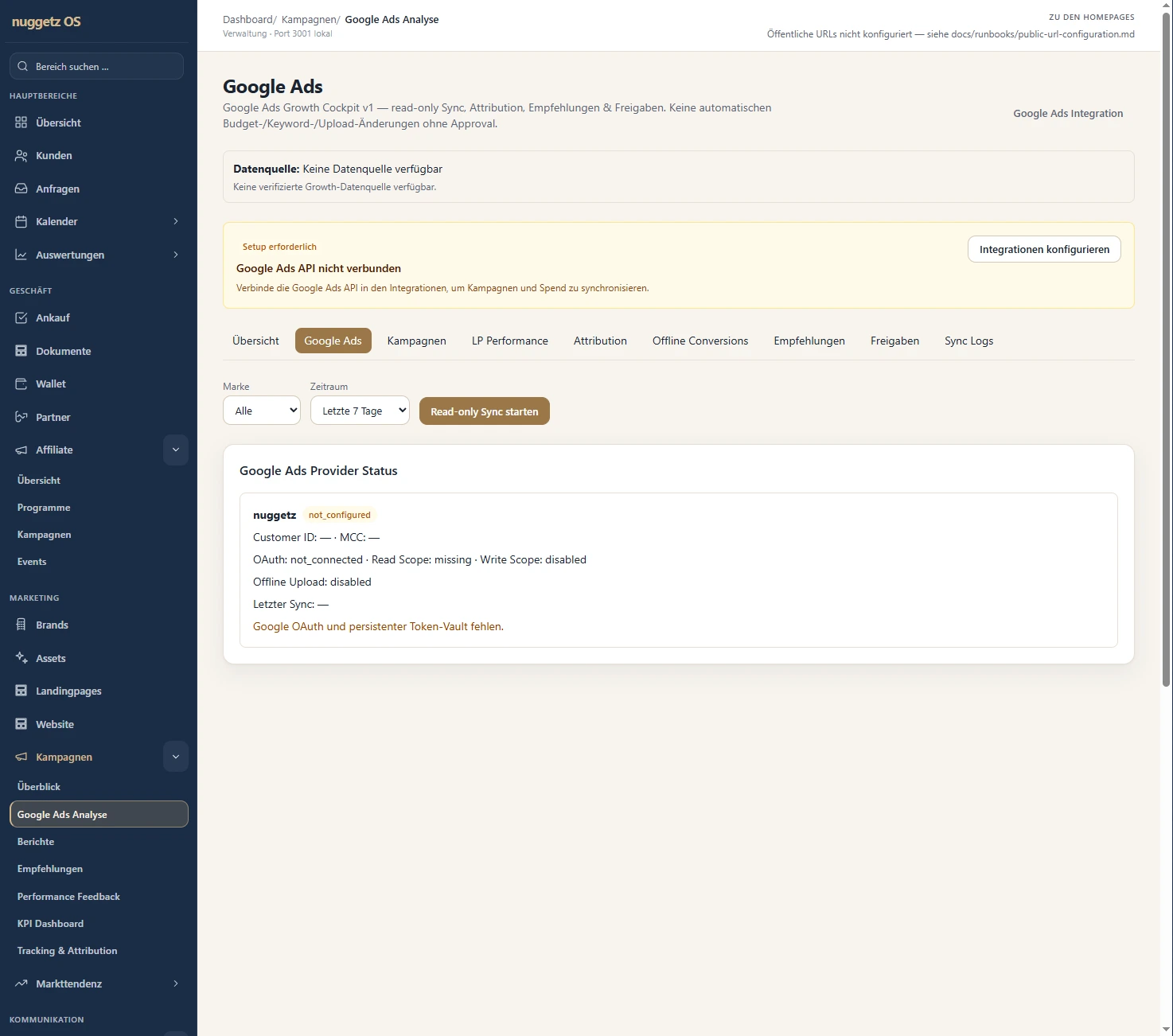Image resolution: width=1173 pixels, height=1036 pixels.
Task: Switch to the Empfehlungen tab
Action: tap(809, 341)
